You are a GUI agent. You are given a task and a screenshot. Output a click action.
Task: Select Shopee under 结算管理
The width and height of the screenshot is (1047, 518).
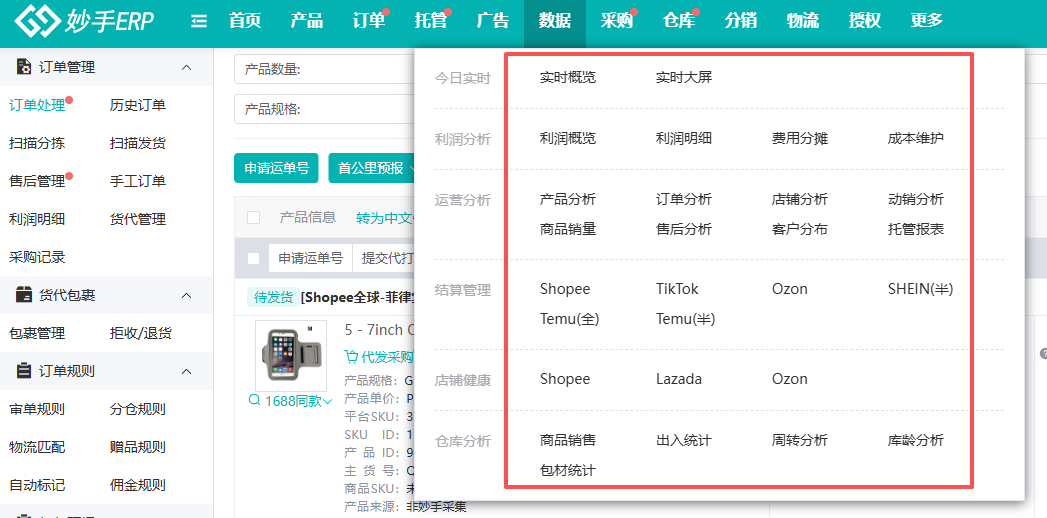565,290
